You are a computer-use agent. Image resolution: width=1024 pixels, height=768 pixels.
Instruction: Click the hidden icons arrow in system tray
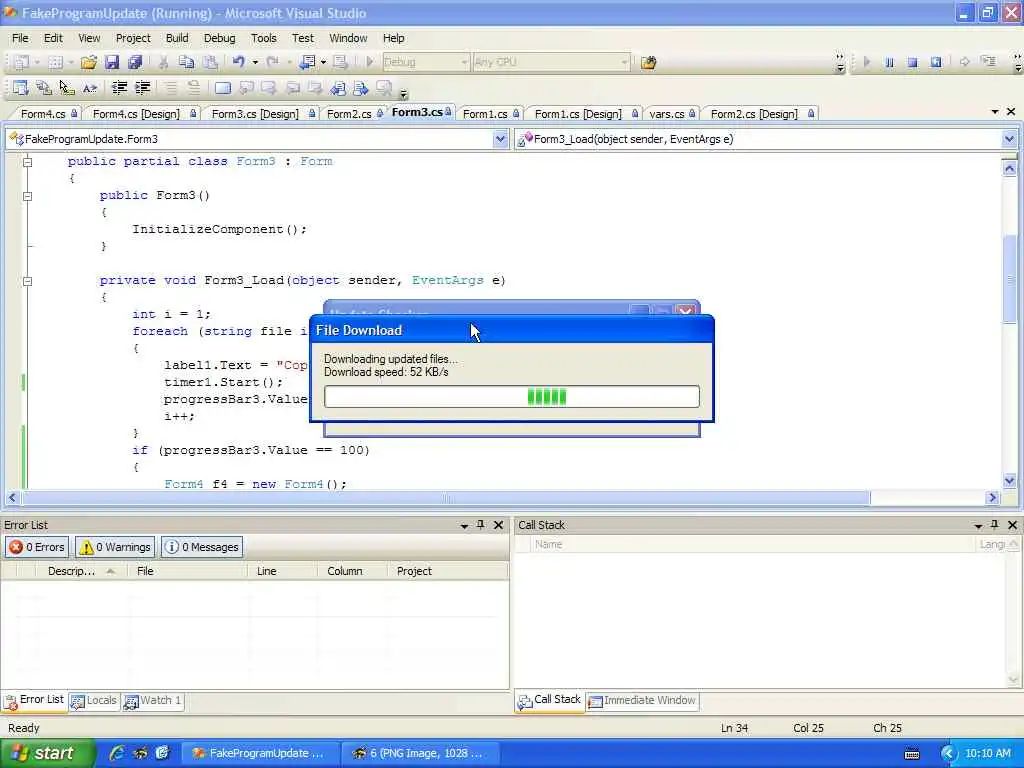(x=948, y=753)
